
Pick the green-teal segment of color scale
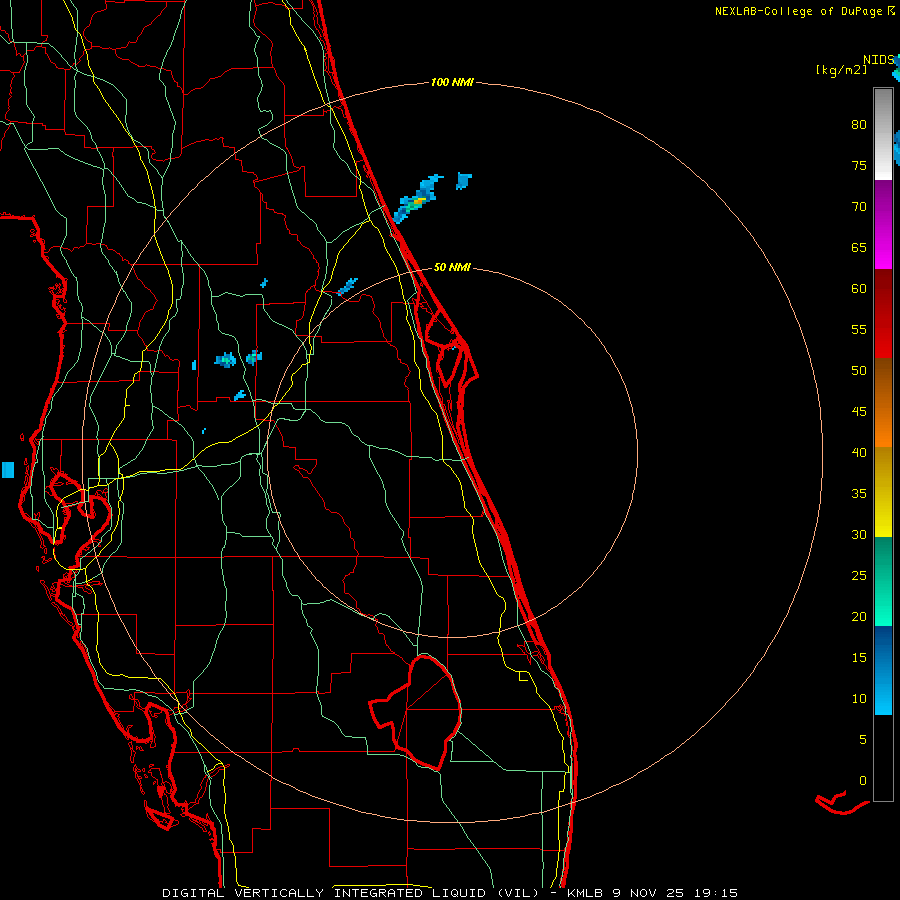[883, 581]
